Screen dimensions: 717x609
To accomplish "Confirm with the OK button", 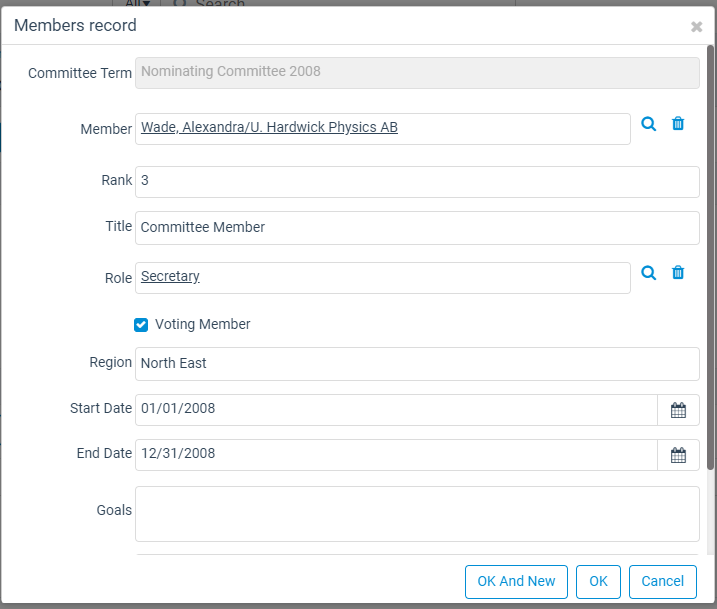I will 598,582.
